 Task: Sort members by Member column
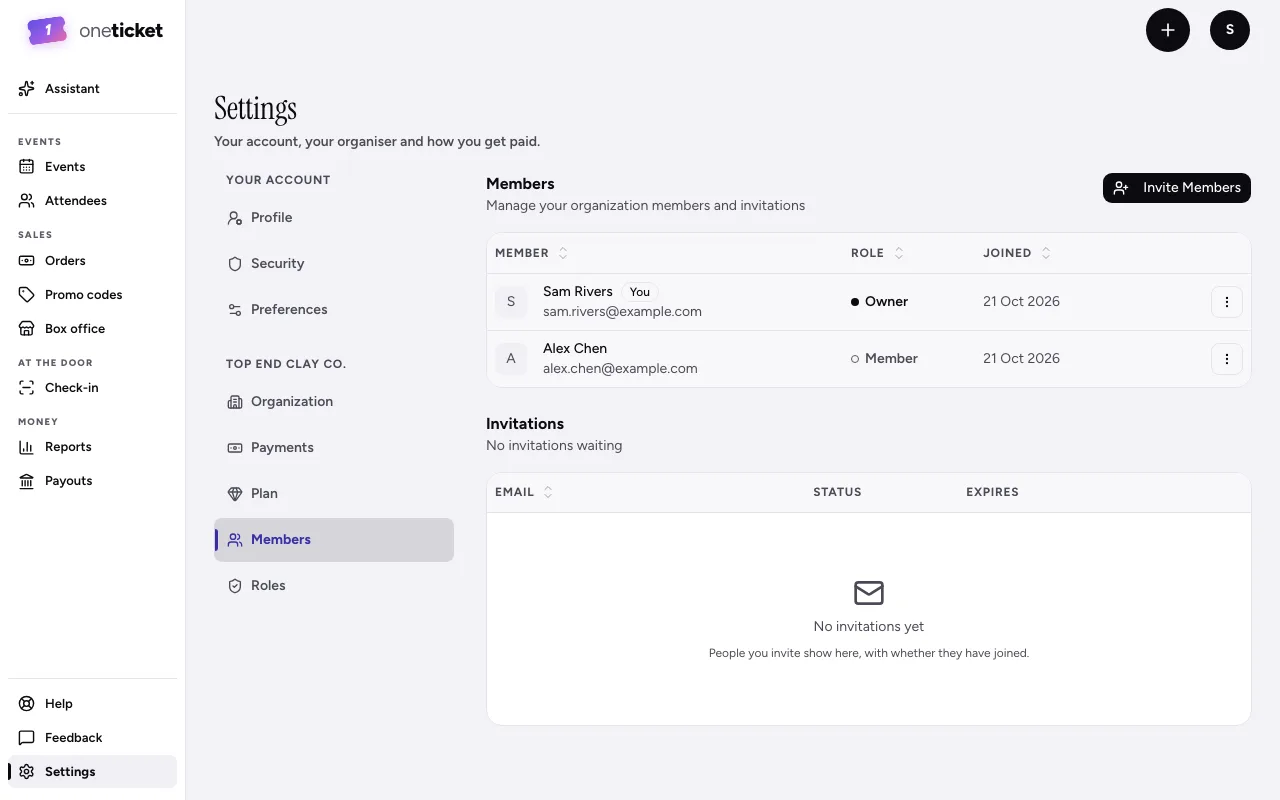[x=531, y=253]
